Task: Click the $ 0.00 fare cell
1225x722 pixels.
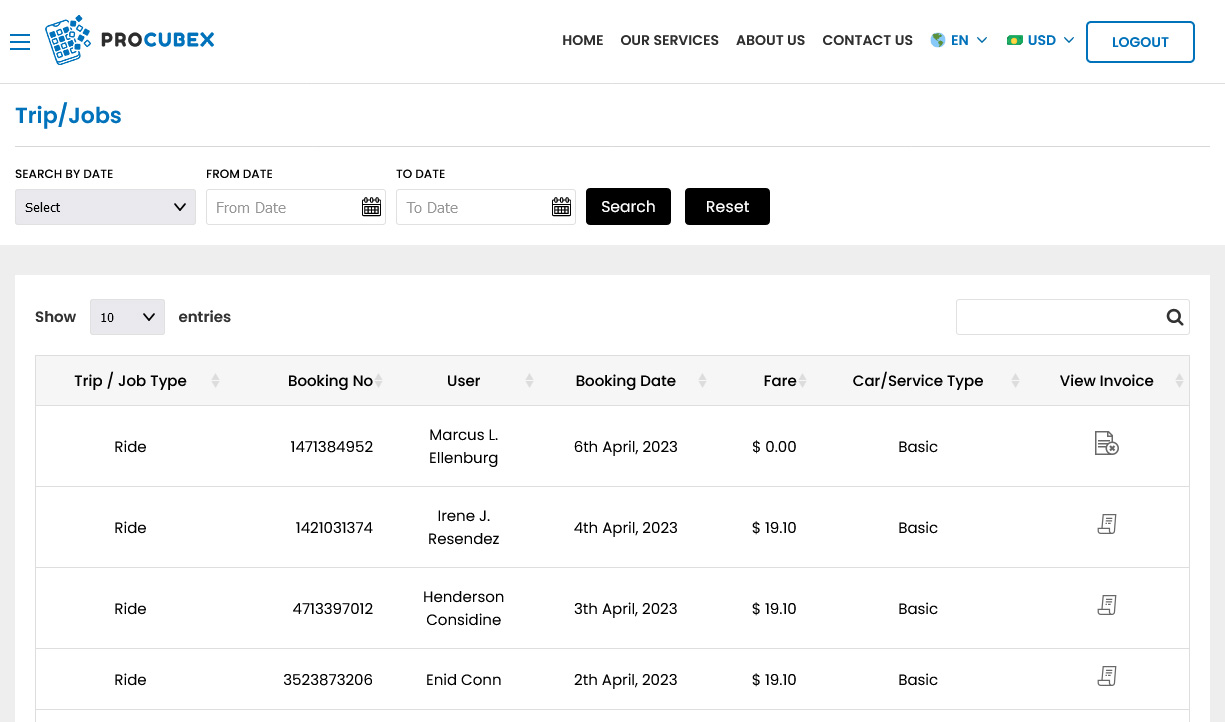Action: [x=774, y=447]
